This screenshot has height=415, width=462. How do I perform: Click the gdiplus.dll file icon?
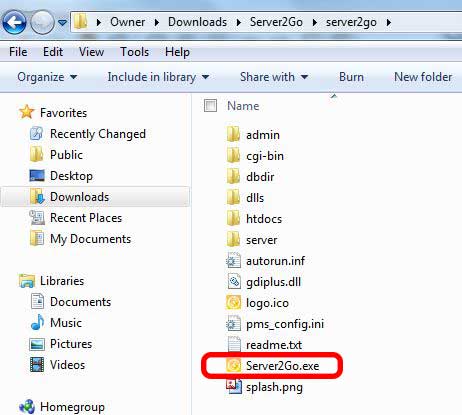click(x=233, y=282)
